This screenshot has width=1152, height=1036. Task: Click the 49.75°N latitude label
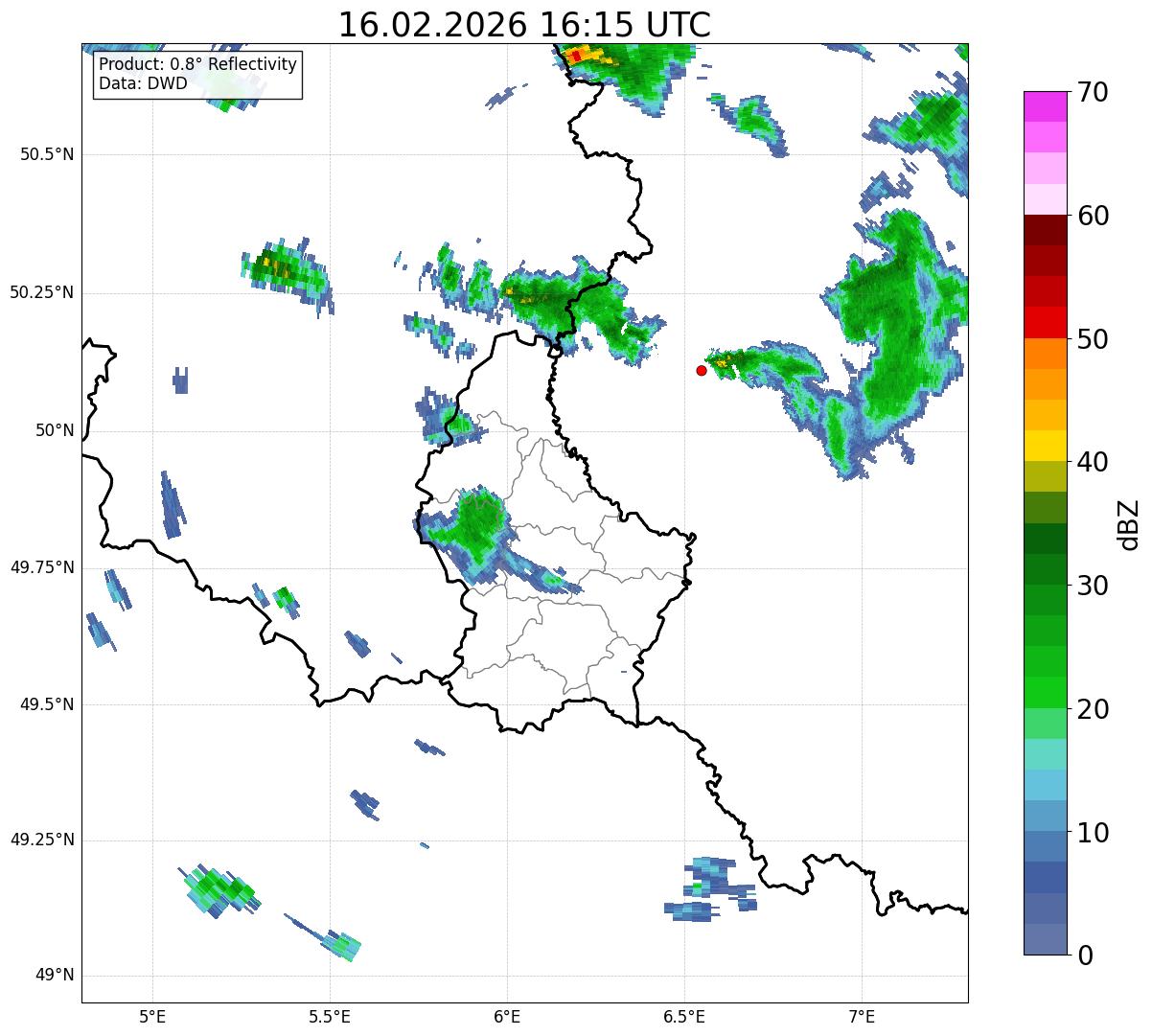(x=42, y=567)
